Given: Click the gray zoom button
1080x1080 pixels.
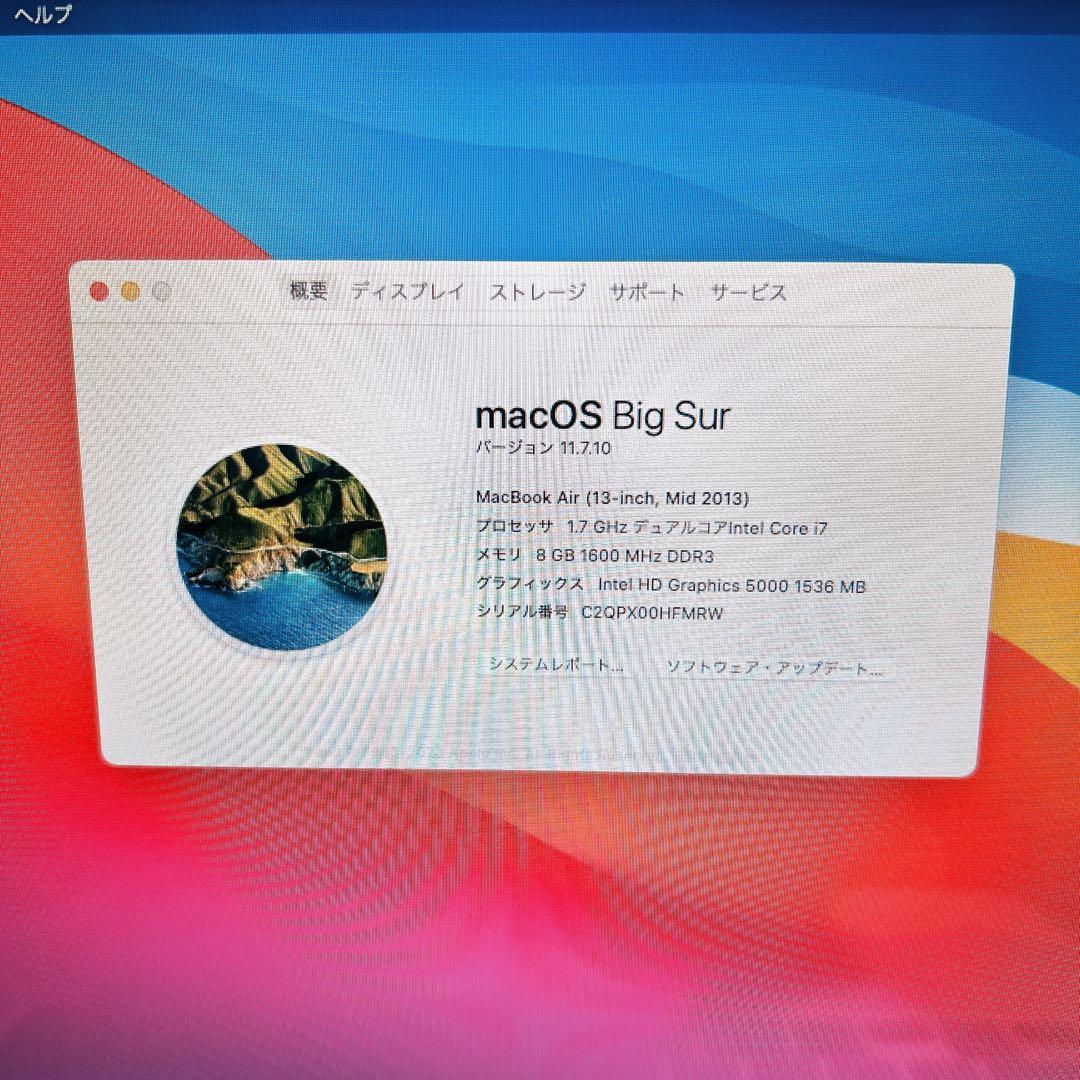Looking at the screenshot, I should (160, 290).
